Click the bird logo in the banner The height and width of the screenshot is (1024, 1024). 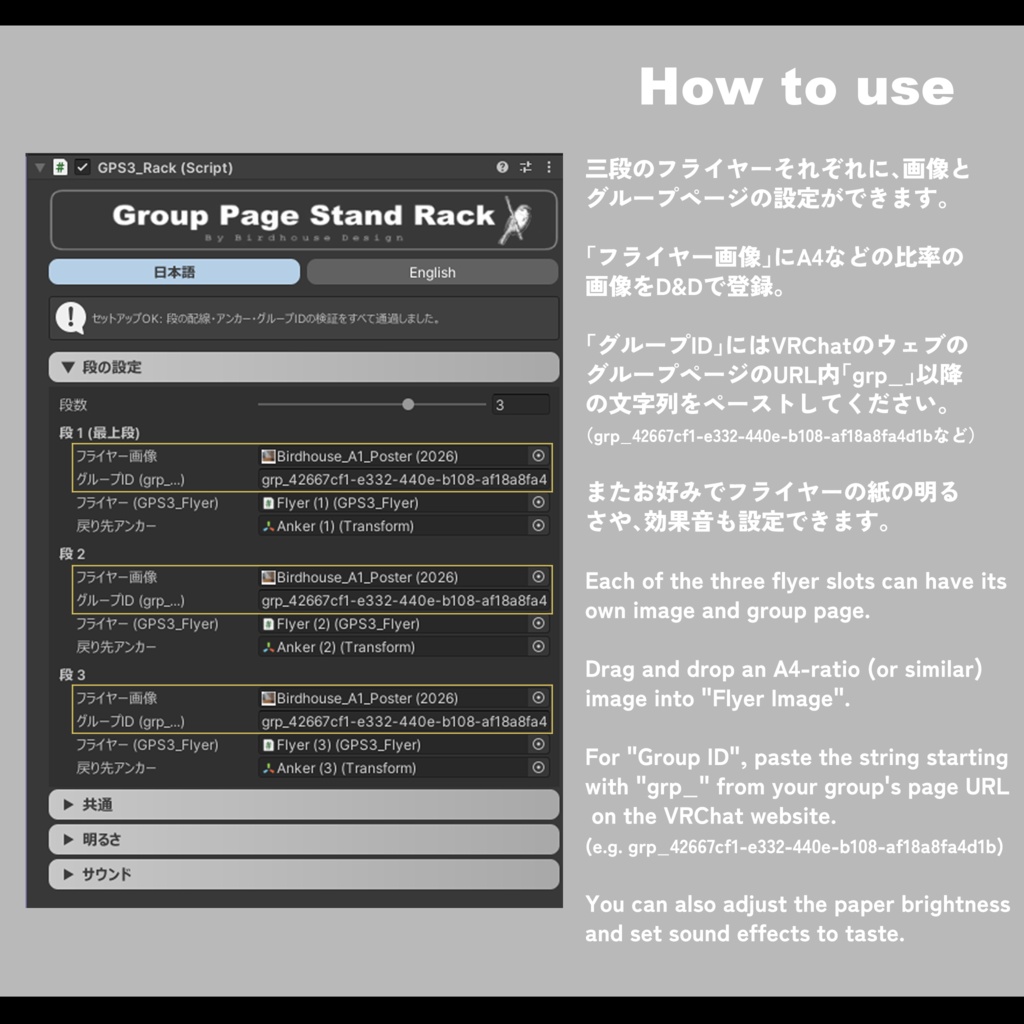[518, 219]
